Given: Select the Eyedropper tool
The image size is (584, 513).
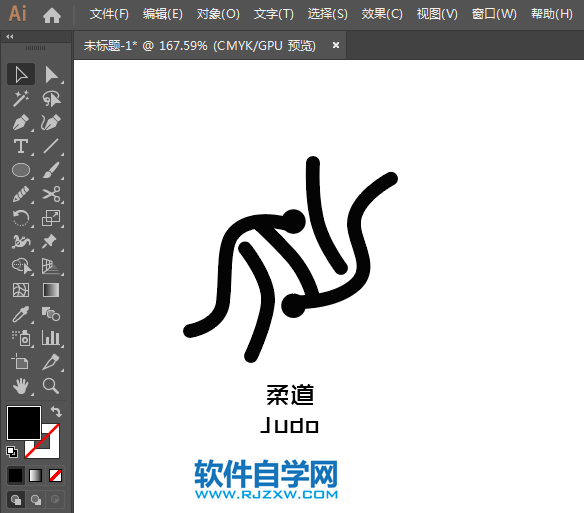Looking at the screenshot, I should pos(21,314).
